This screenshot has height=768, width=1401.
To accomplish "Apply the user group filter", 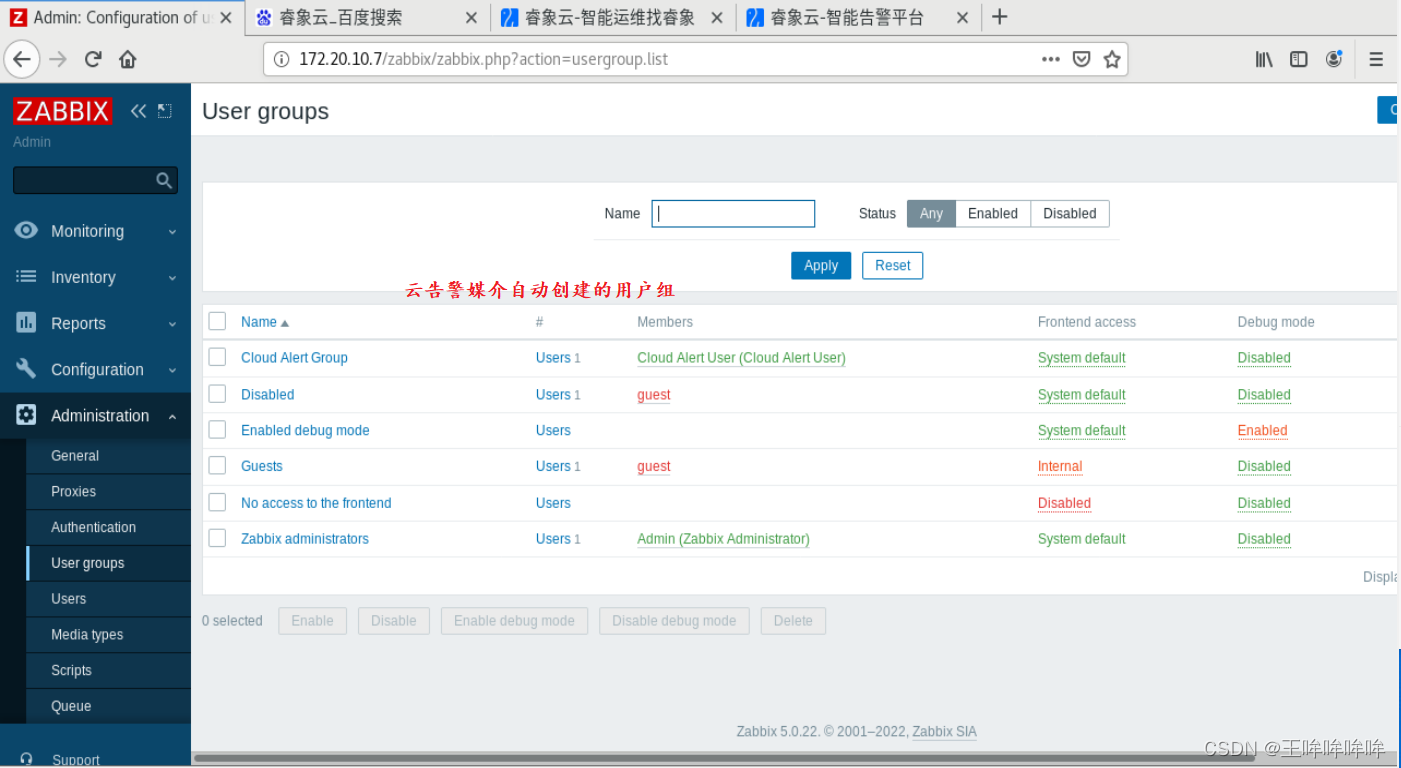I will pos(821,265).
